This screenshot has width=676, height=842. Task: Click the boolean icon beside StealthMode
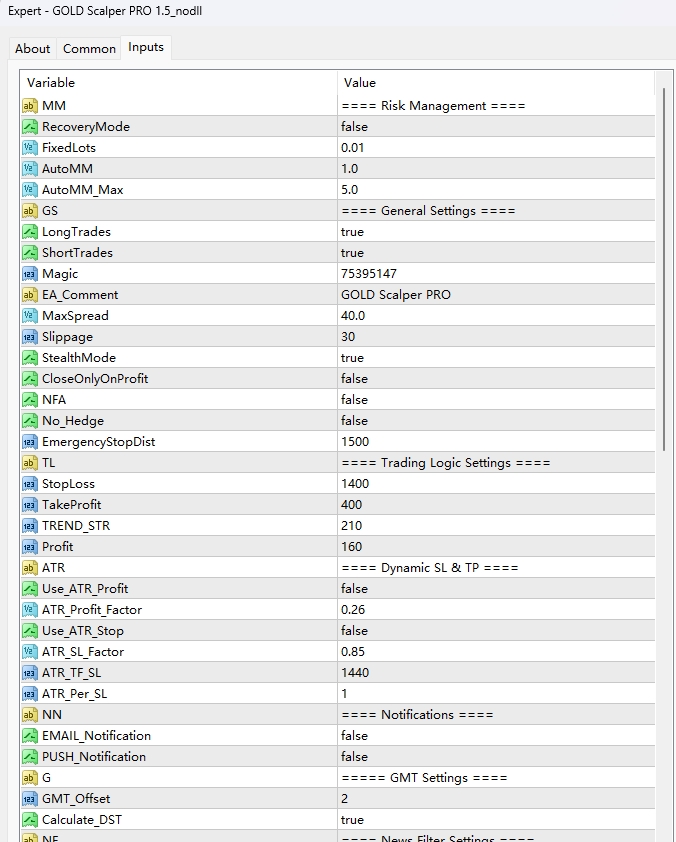pos(30,358)
